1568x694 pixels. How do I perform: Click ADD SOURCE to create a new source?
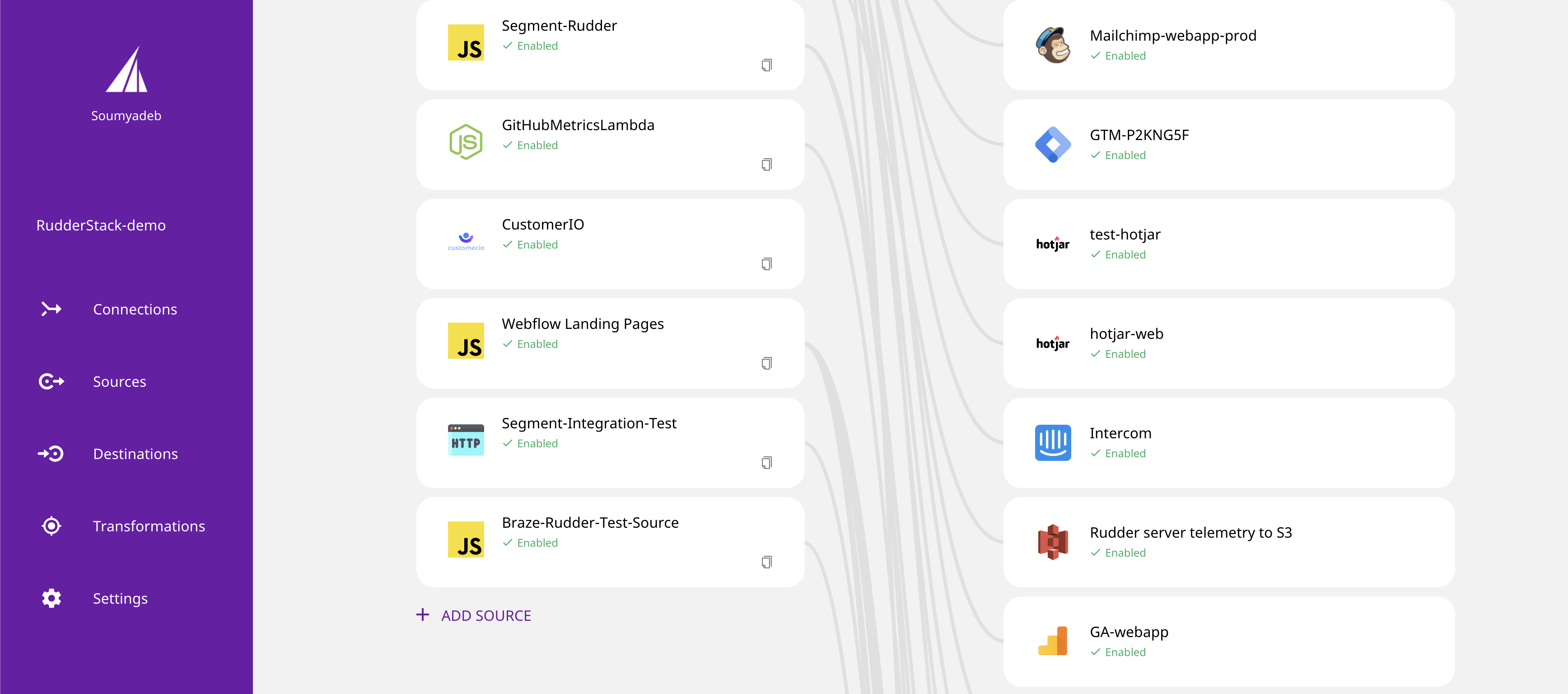pos(474,615)
